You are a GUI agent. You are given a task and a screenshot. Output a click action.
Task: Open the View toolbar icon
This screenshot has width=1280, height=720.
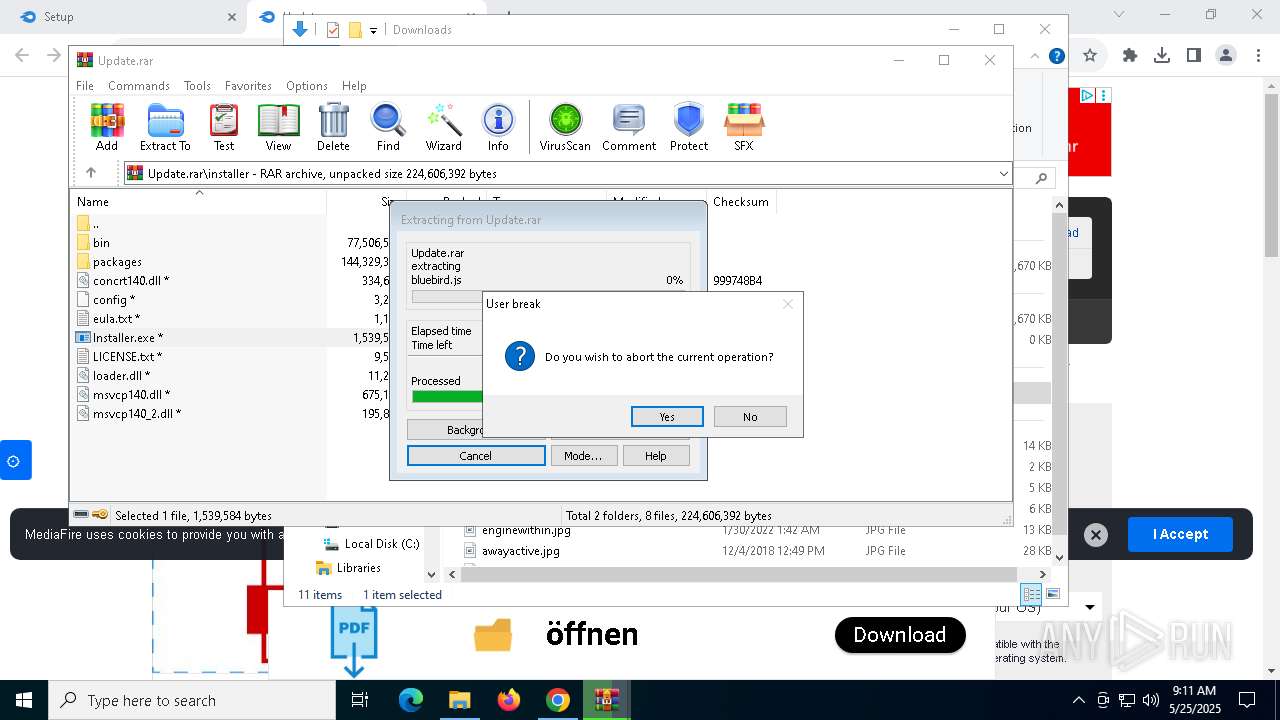point(278,127)
